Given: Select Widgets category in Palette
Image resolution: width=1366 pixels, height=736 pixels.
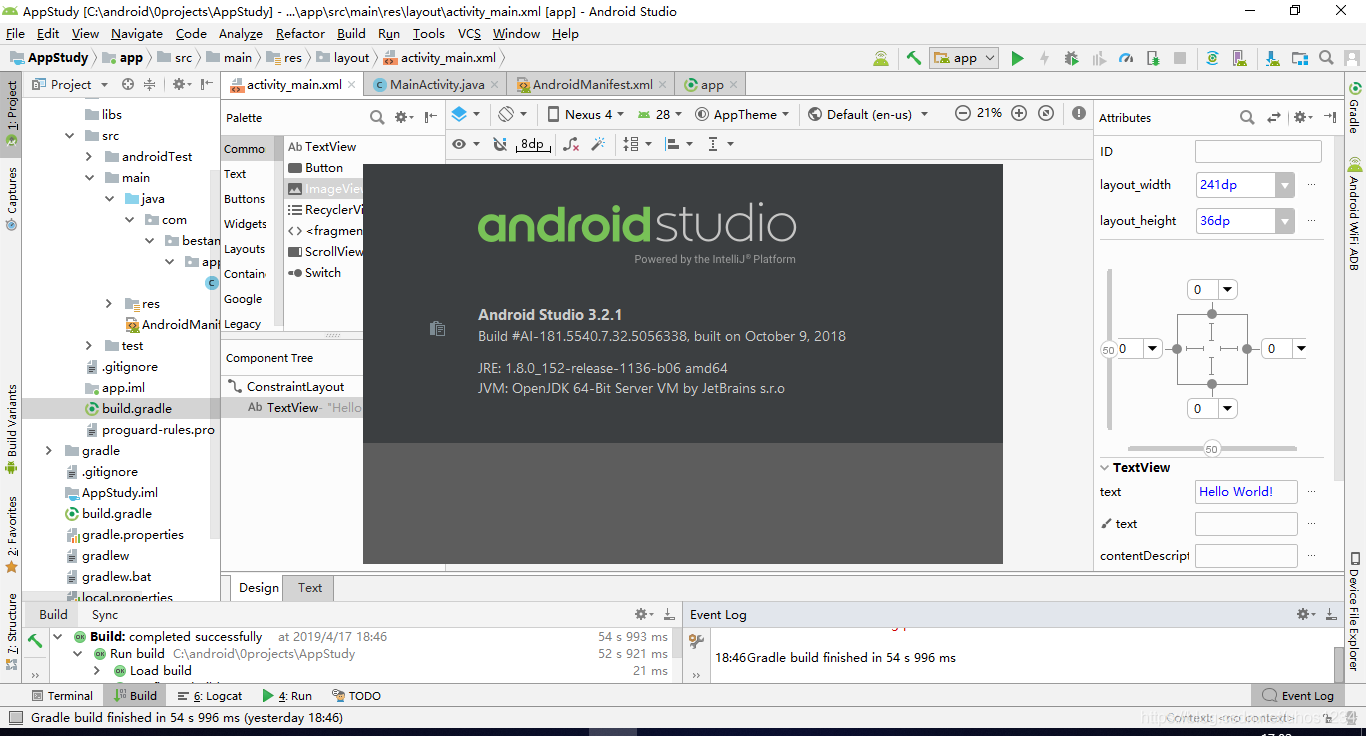Looking at the screenshot, I should [x=245, y=224].
